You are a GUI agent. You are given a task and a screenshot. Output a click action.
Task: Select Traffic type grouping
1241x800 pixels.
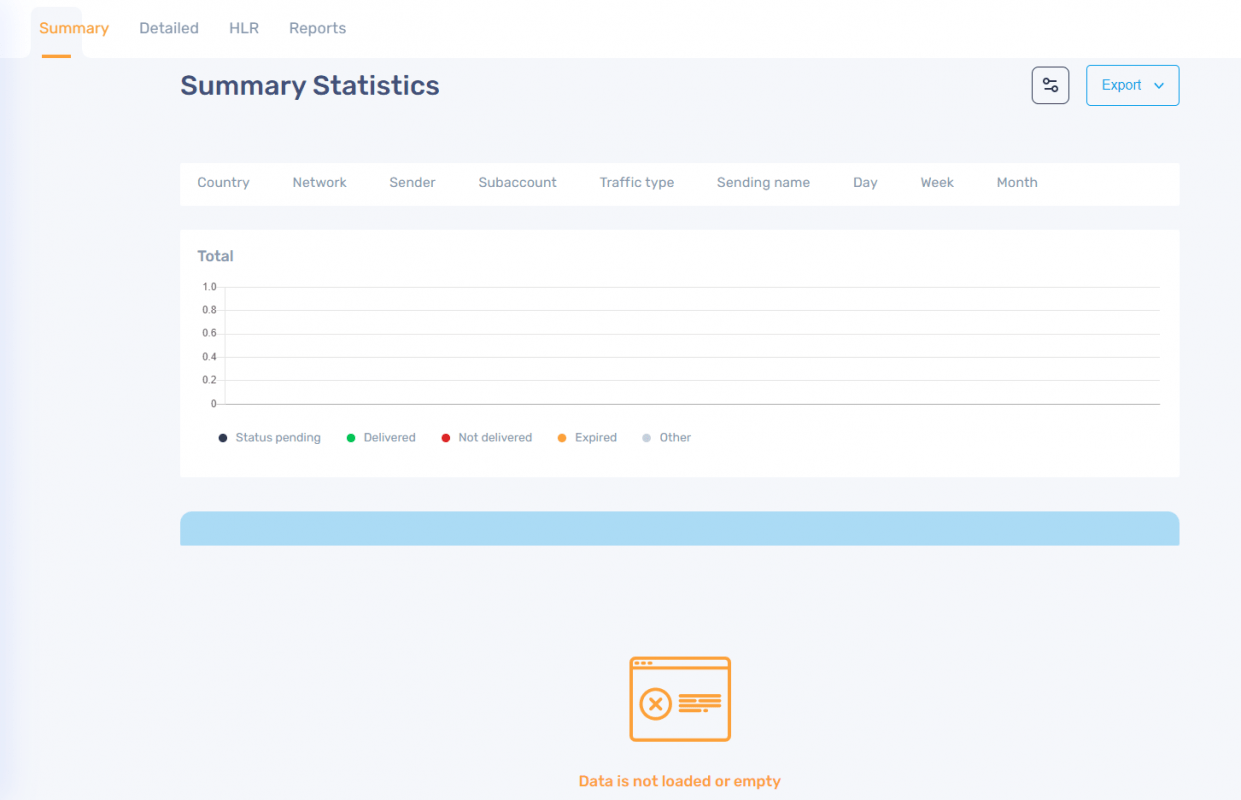[637, 183]
